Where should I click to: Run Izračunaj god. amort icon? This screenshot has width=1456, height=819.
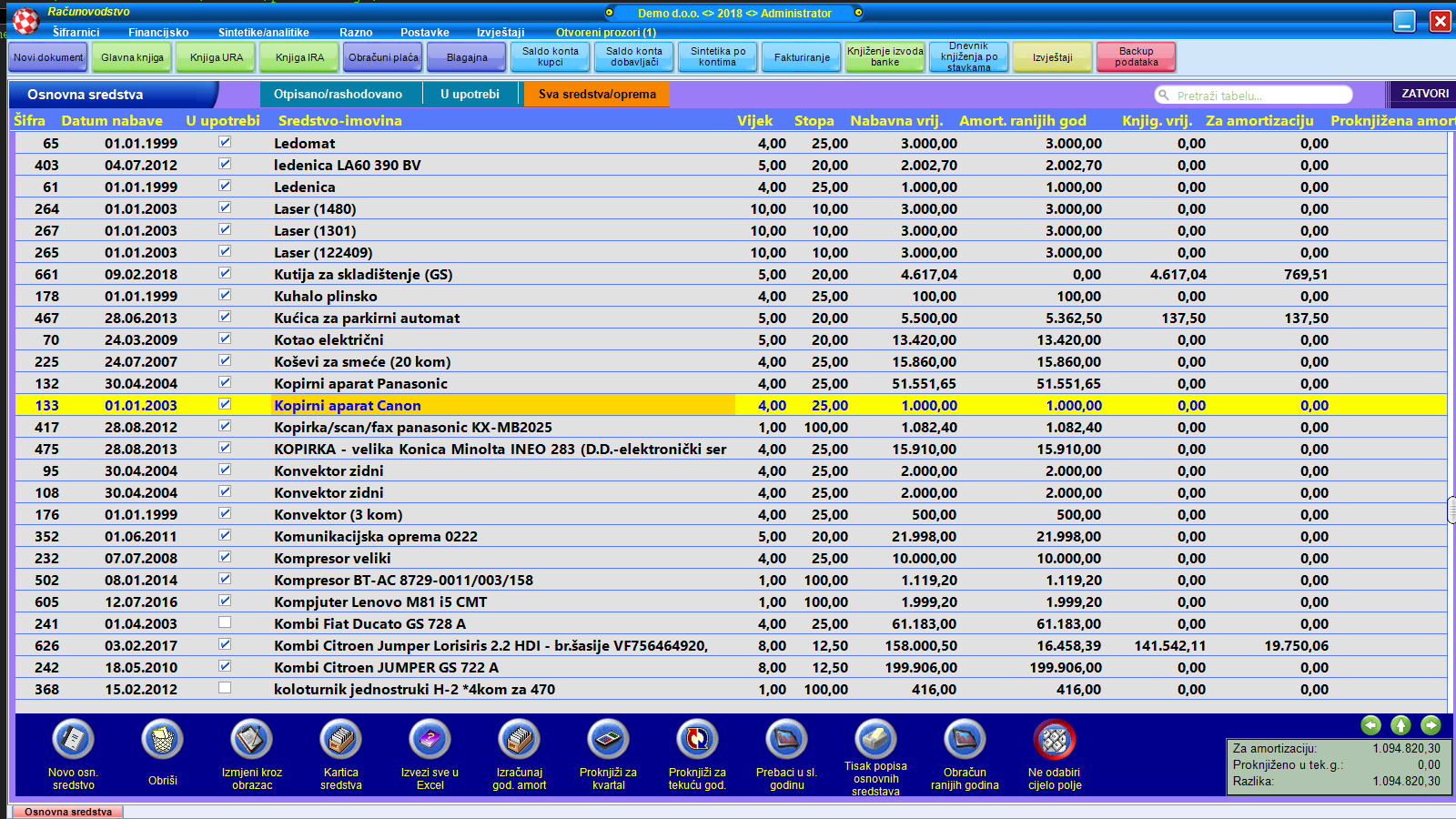pos(519,740)
